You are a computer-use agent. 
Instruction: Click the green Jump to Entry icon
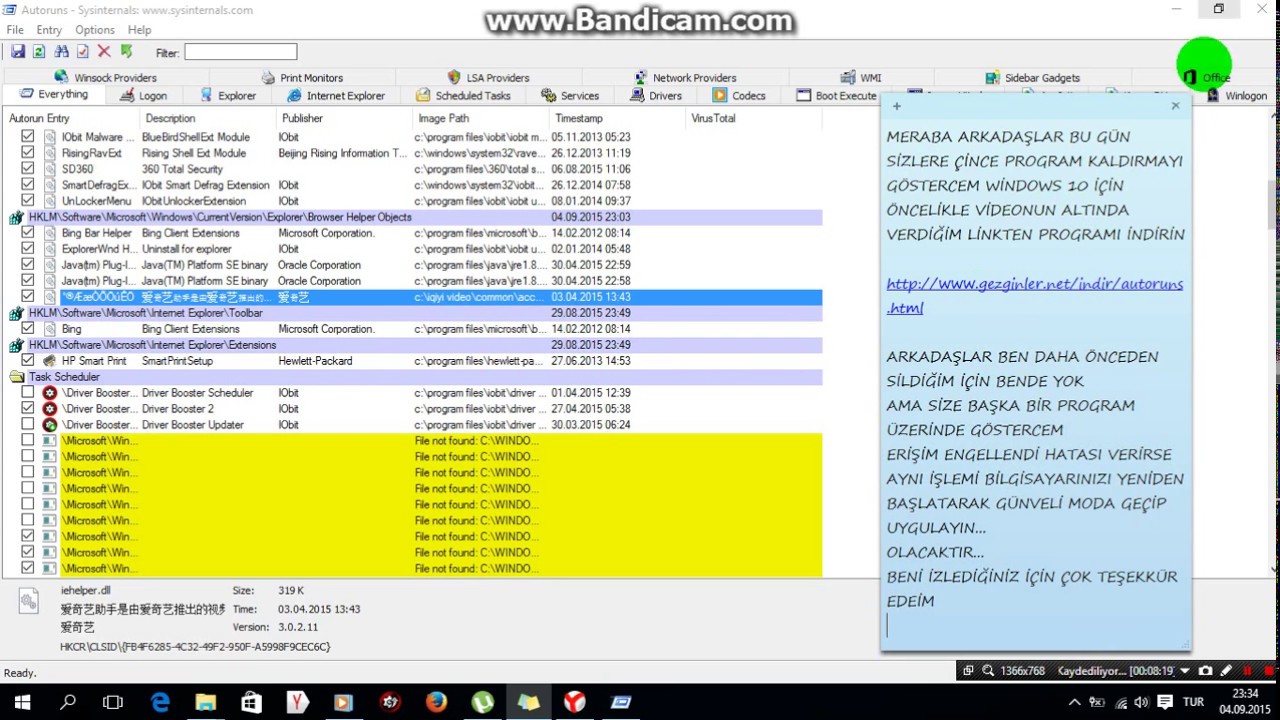(x=126, y=52)
